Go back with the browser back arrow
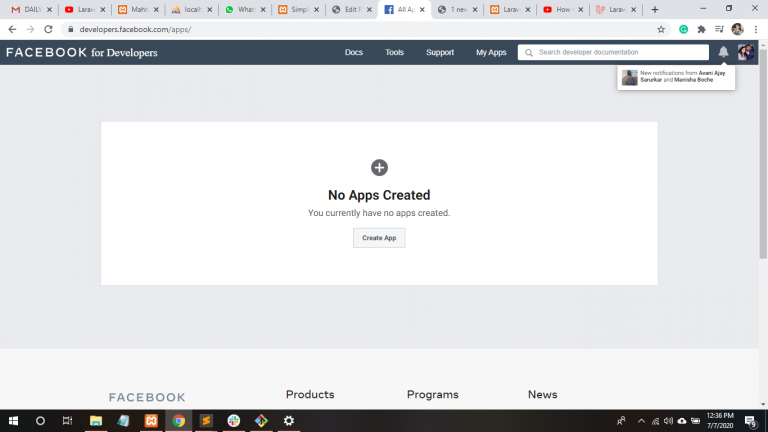Viewport: 768px width, 432px height. tap(12, 29)
